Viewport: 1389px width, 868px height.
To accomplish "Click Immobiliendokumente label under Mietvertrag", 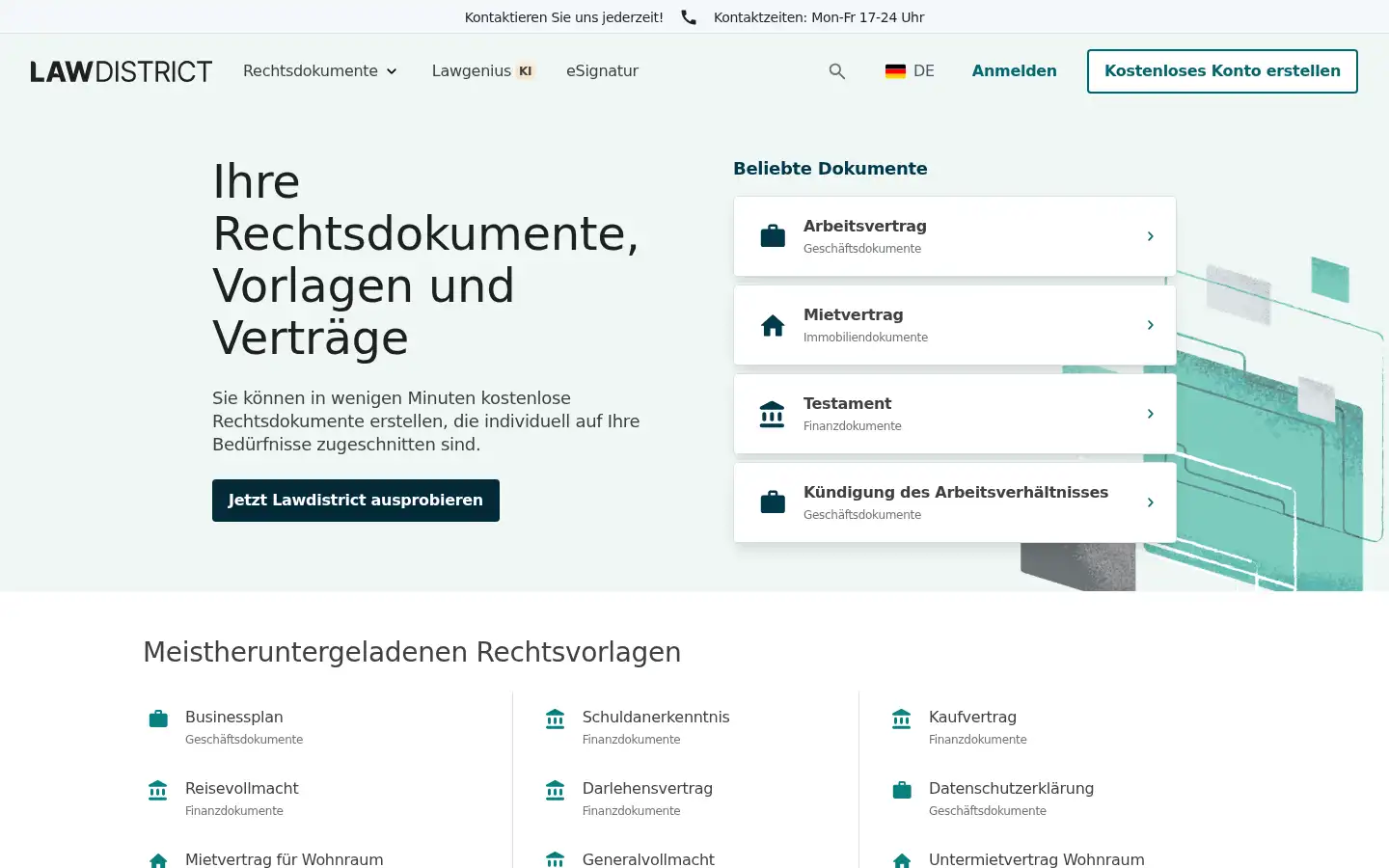I will tap(866, 338).
